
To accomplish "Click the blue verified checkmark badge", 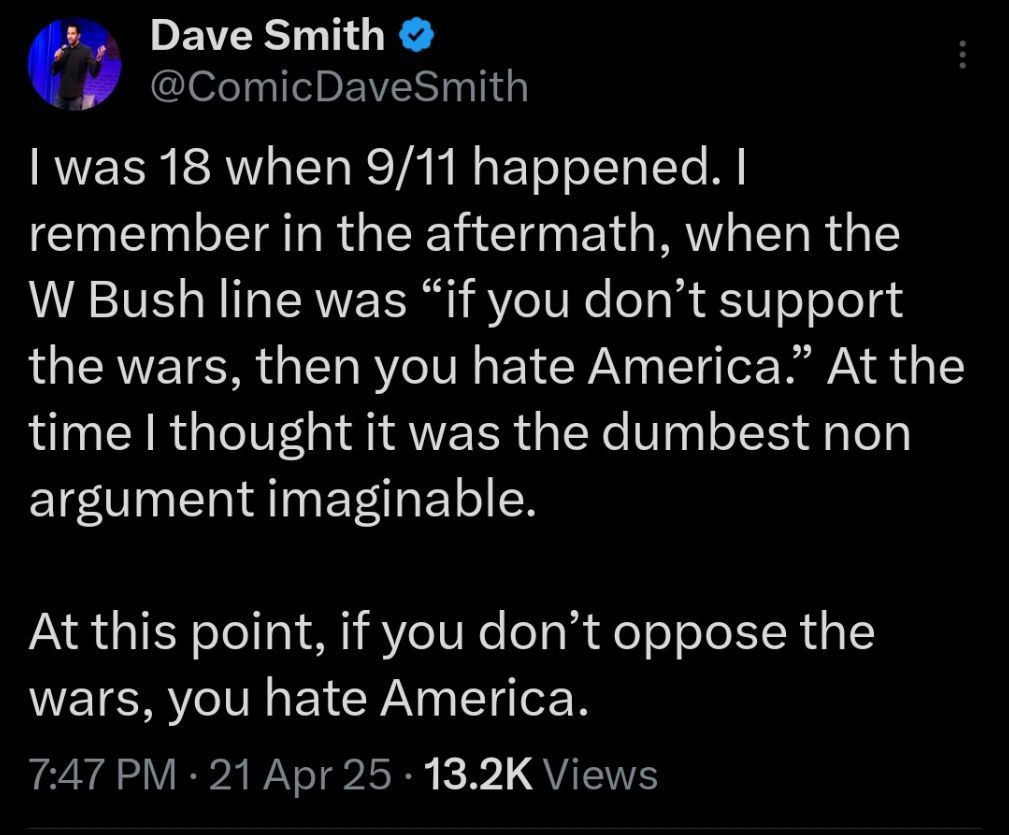I will point(416,36).
